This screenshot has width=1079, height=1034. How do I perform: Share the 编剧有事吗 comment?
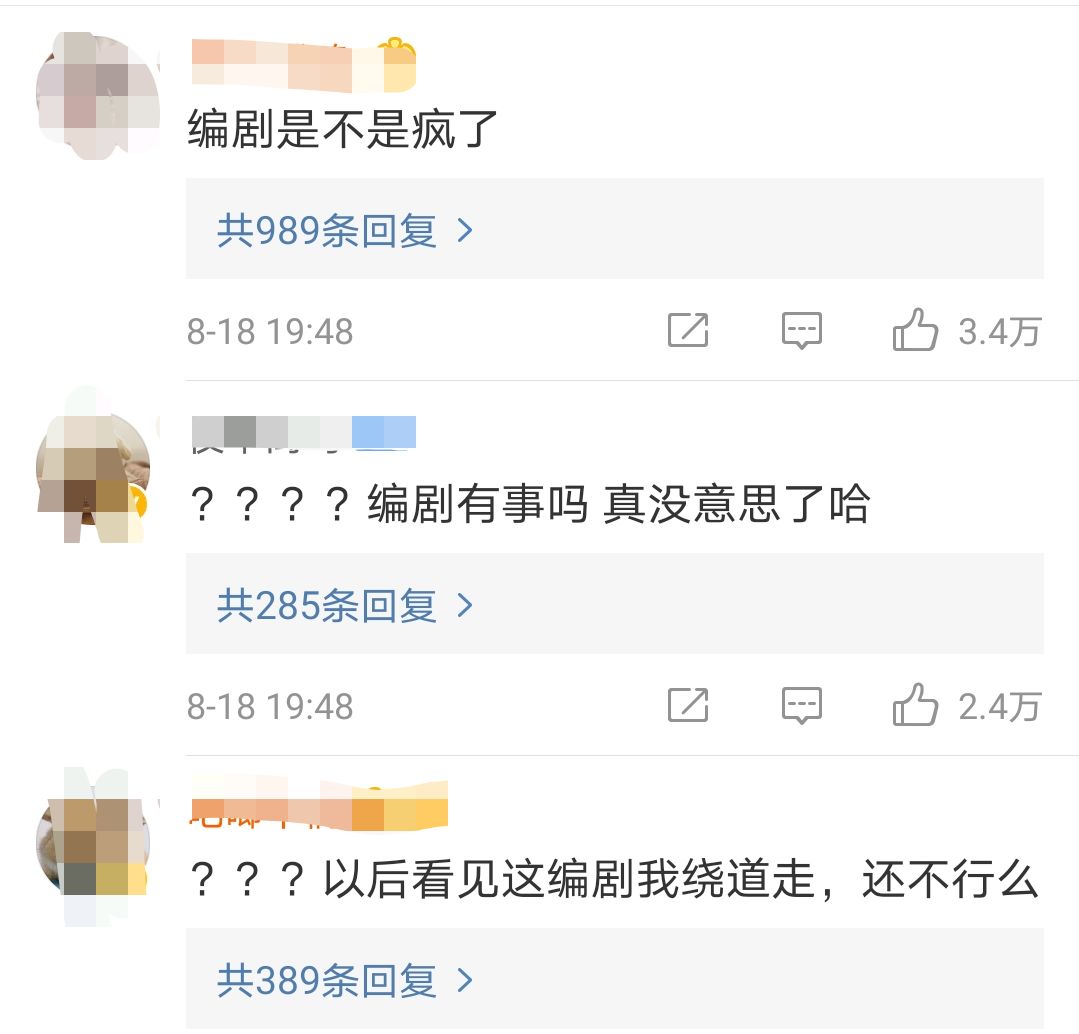click(x=688, y=704)
